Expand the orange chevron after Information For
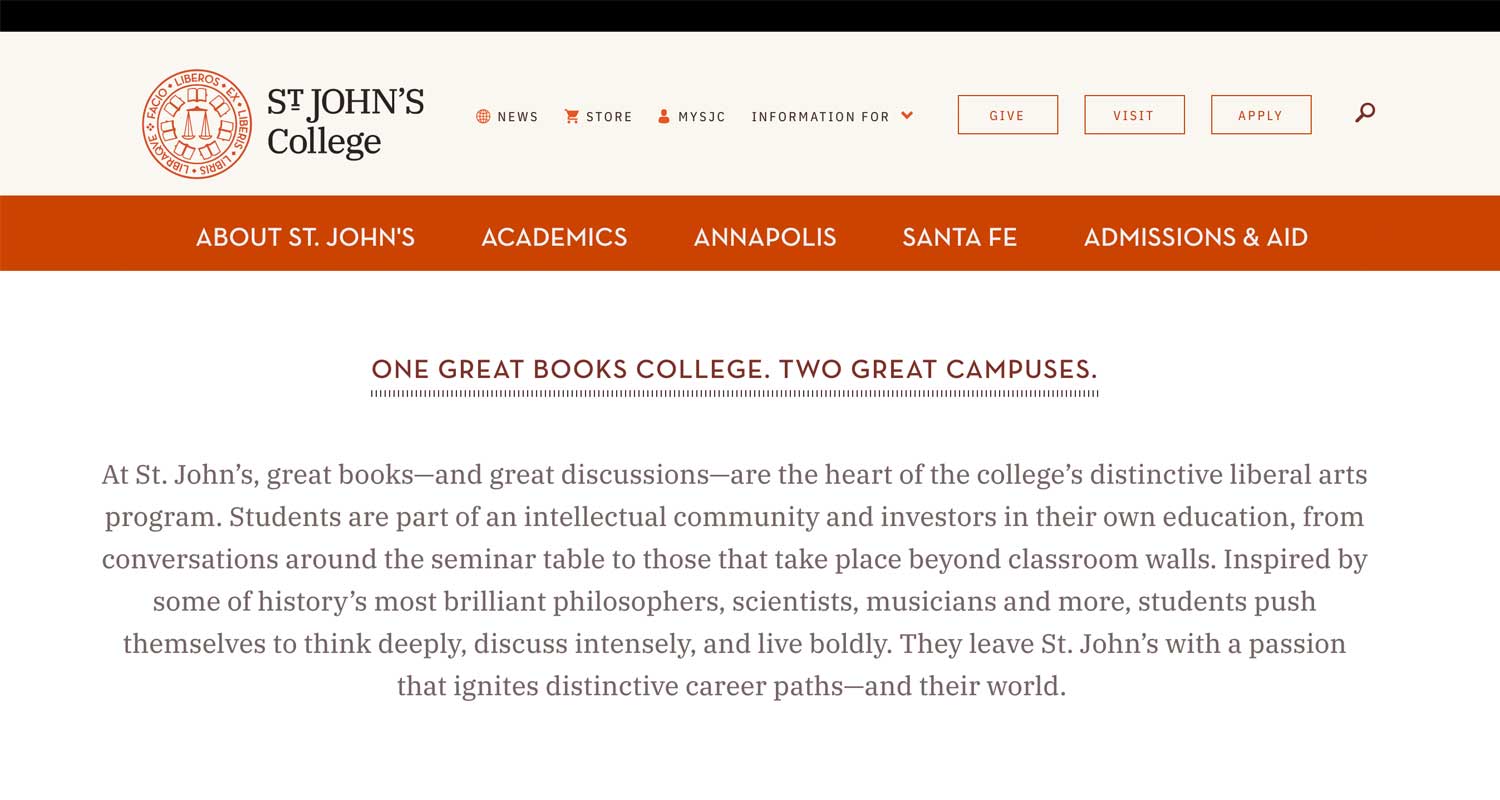Screen dimensions: 1500x800 click(907, 116)
